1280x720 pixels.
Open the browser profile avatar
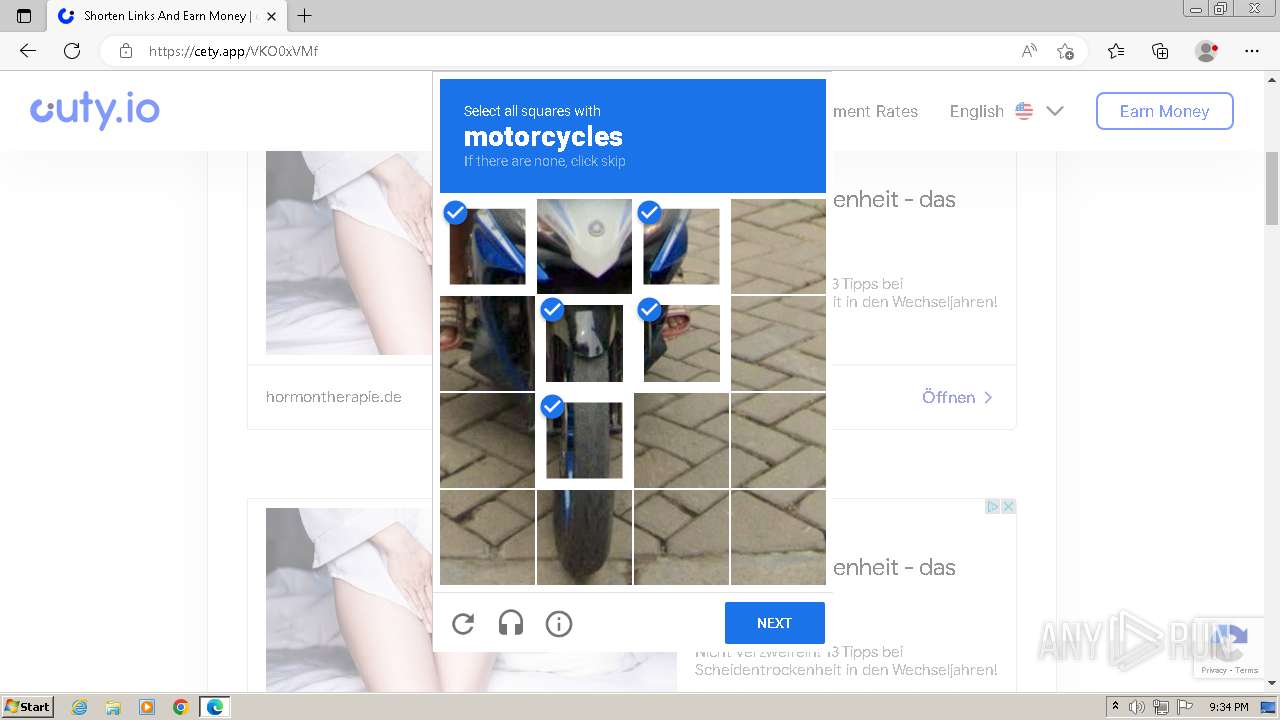tap(1206, 51)
